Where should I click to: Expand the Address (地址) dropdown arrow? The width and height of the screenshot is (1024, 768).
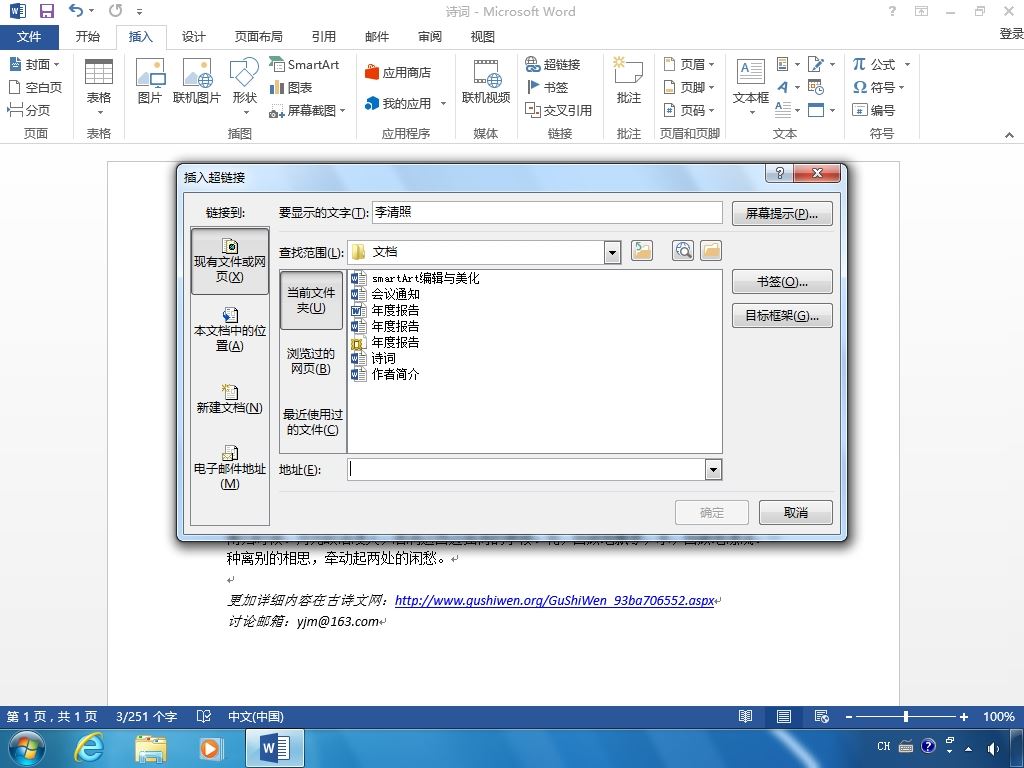click(713, 470)
